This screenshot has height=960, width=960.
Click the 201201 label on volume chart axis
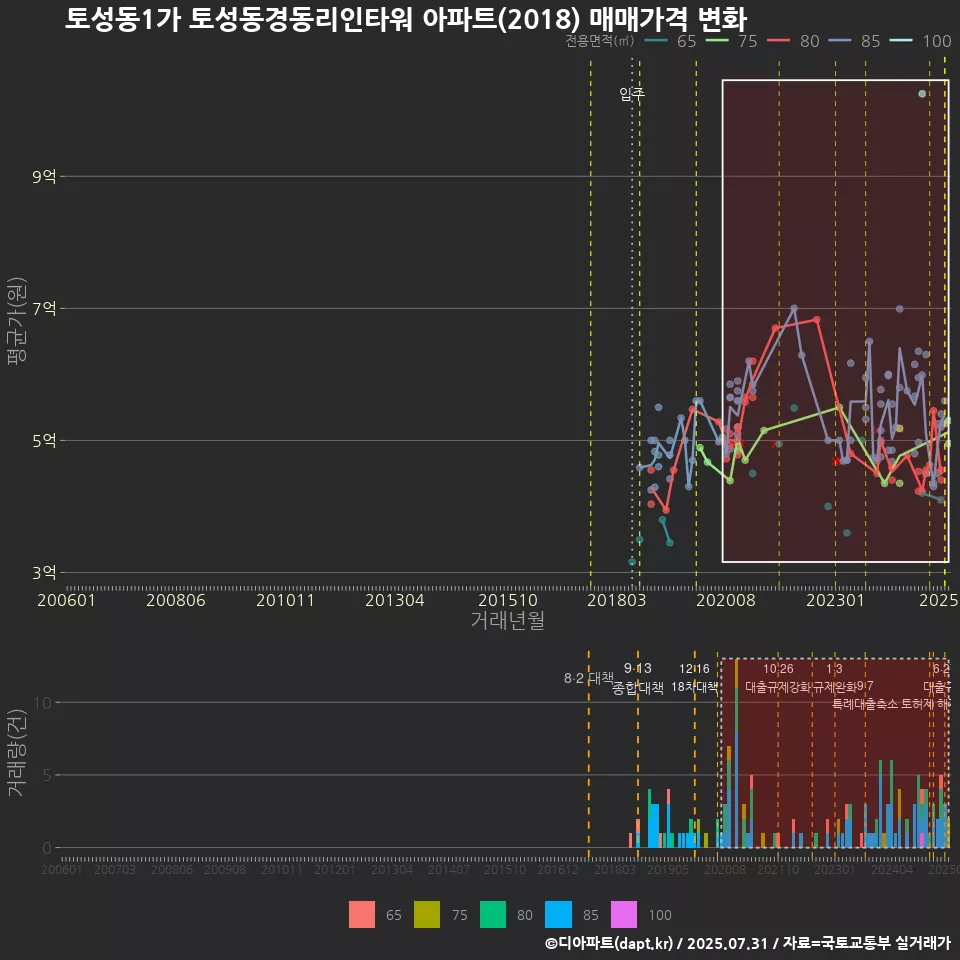pos(335,870)
